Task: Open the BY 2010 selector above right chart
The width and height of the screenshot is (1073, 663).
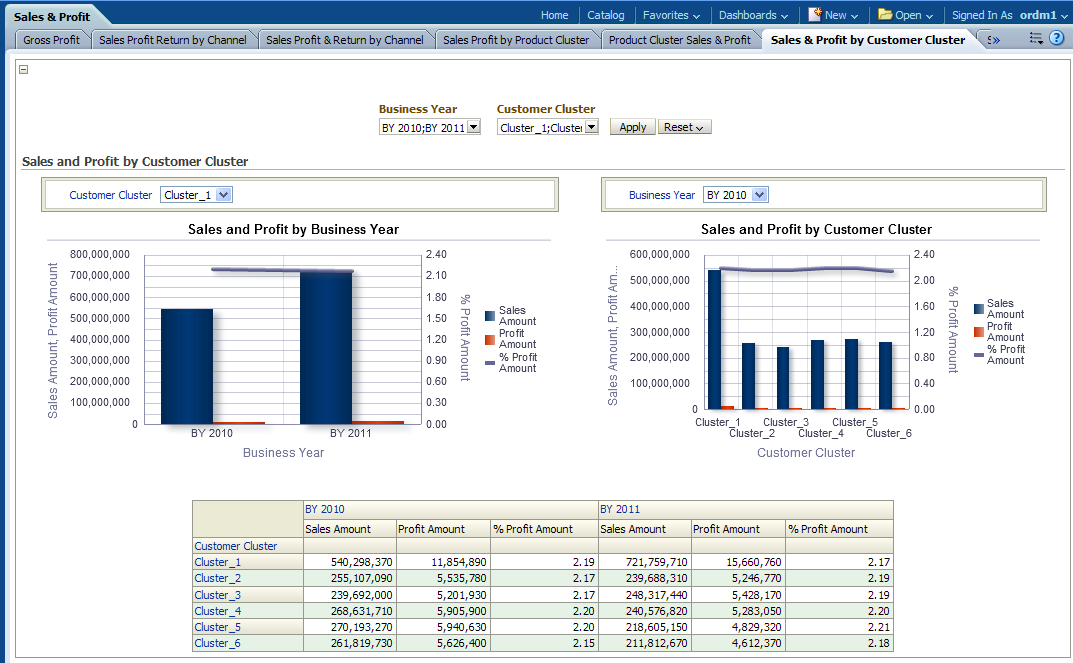Action: click(760, 195)
